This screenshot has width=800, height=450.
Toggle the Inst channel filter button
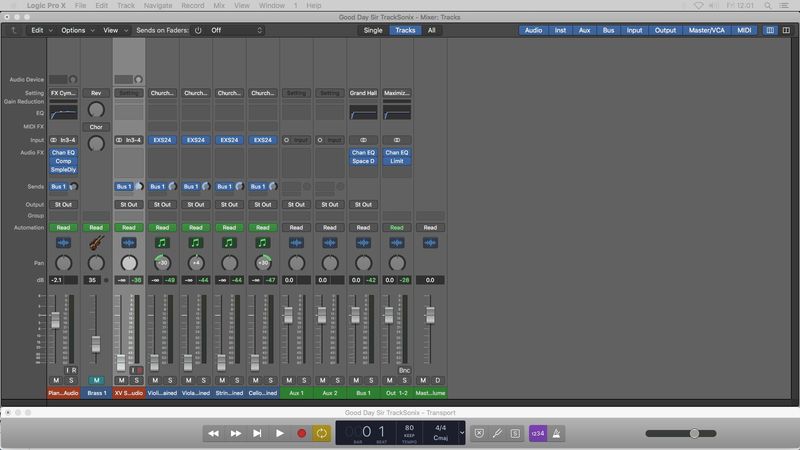560,30
